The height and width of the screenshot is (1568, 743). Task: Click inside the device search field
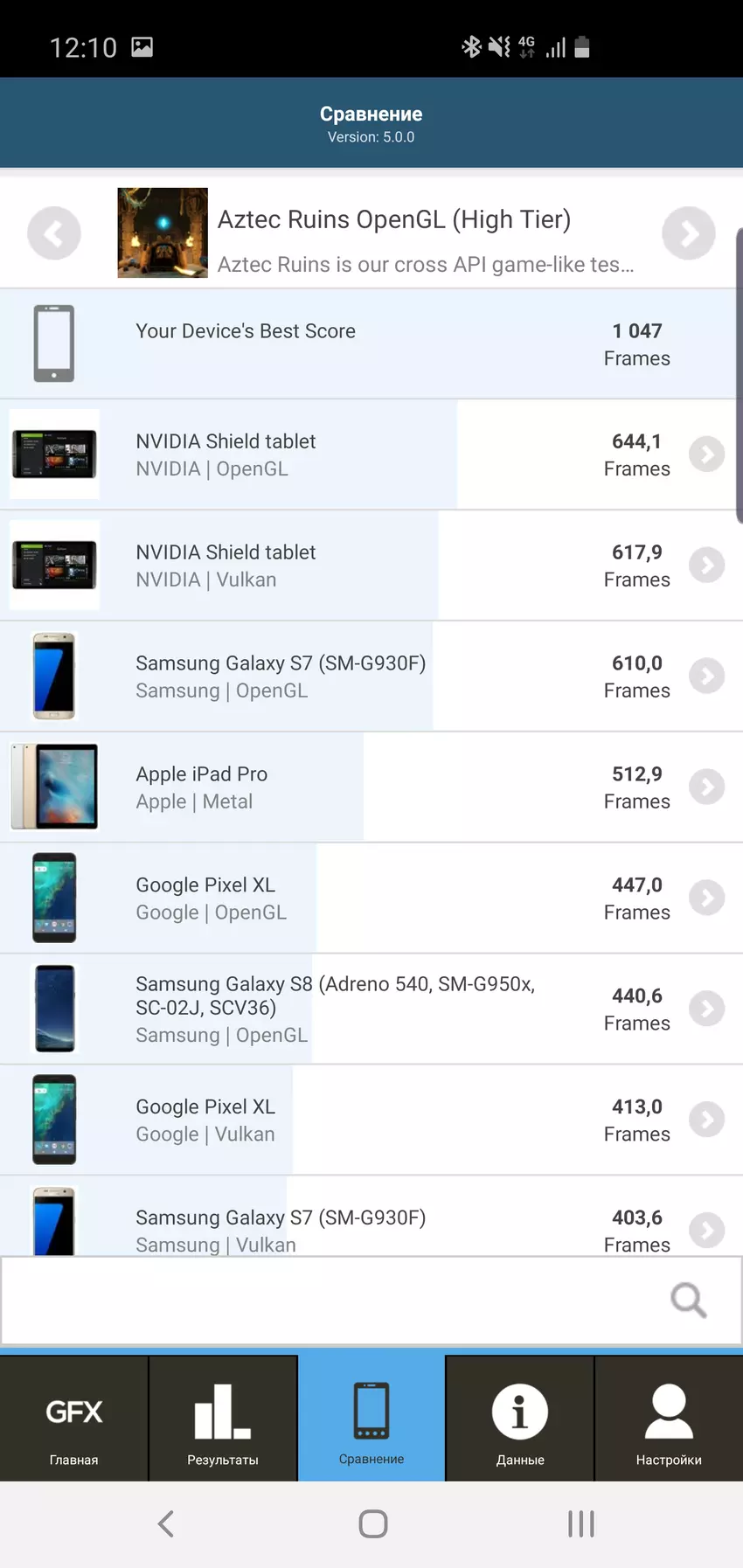pos(332,1301)
